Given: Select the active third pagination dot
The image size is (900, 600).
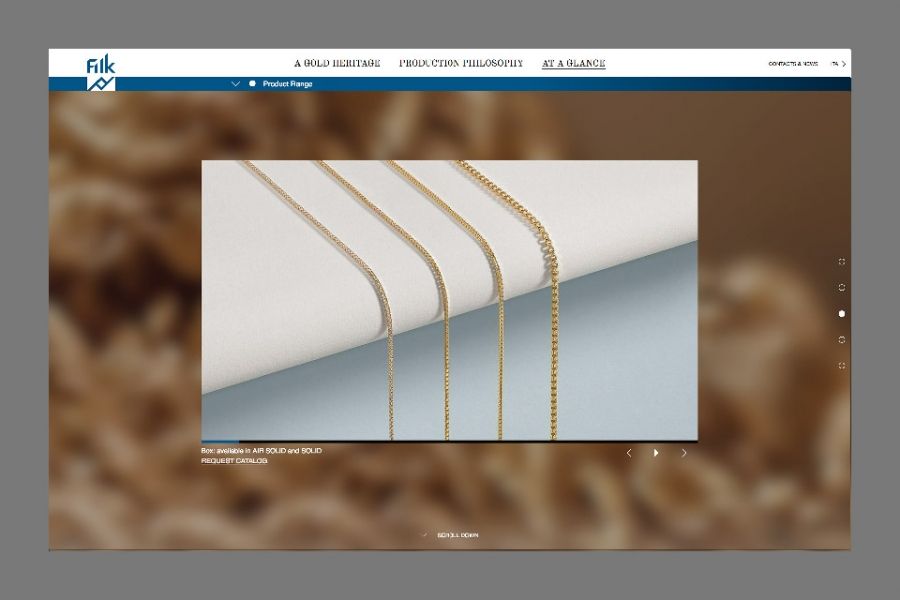Looking at the screenshot, I should tap(842, 313).
